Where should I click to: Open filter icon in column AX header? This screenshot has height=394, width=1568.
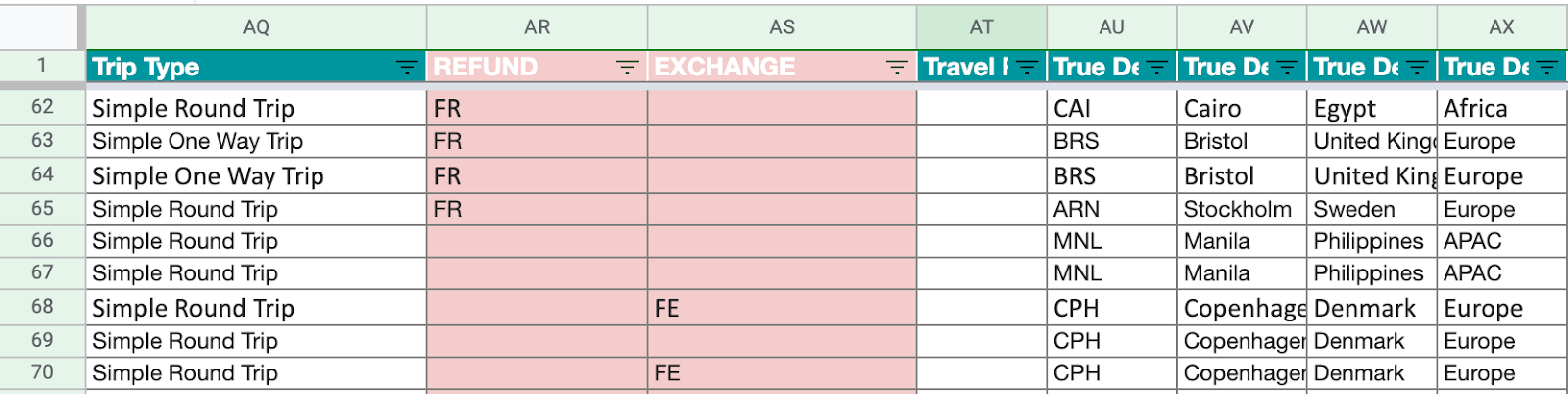[x=1547, y=67]
